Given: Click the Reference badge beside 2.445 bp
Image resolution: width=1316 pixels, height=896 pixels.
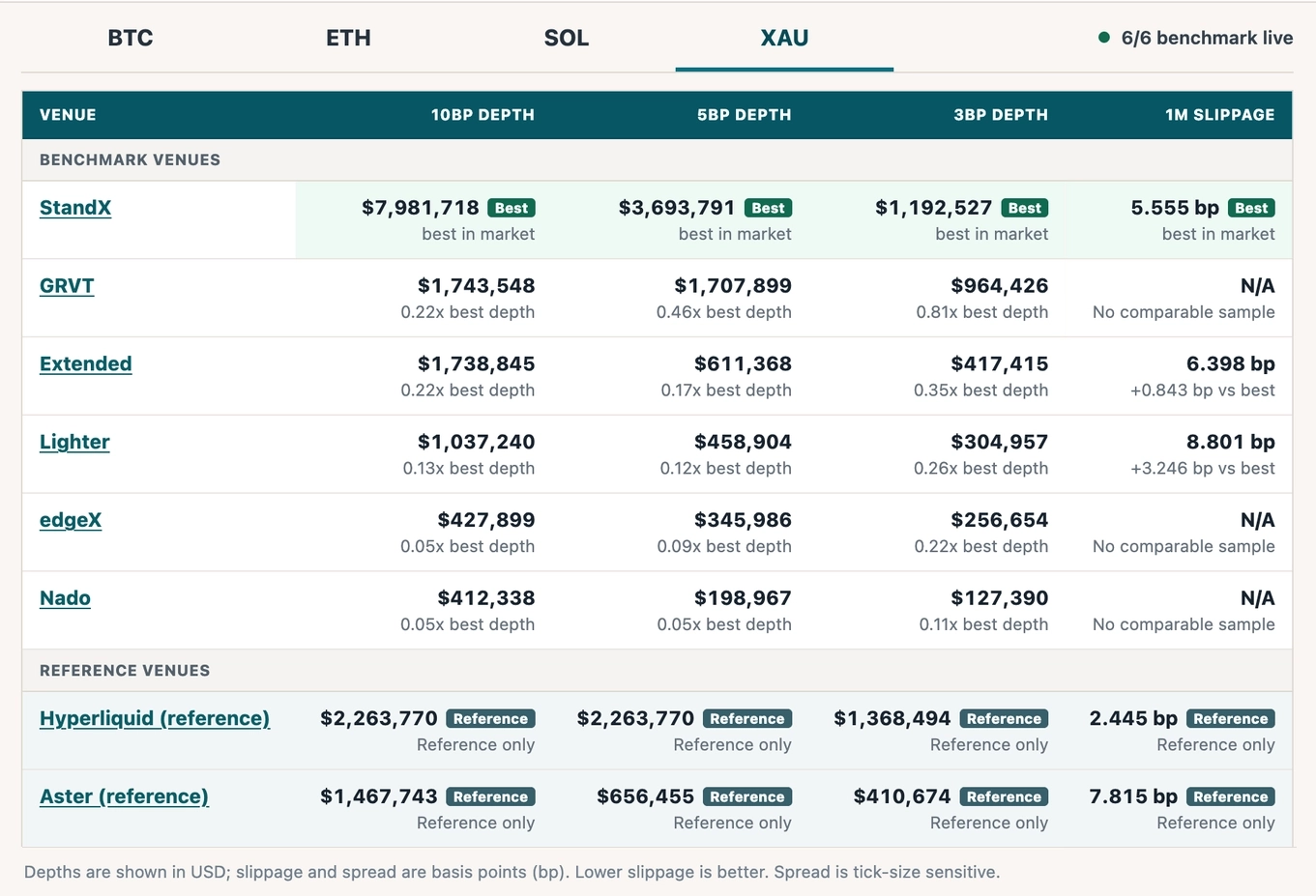Looking at the screenshot, I should pyautogui.click(x=1230, y=719).
